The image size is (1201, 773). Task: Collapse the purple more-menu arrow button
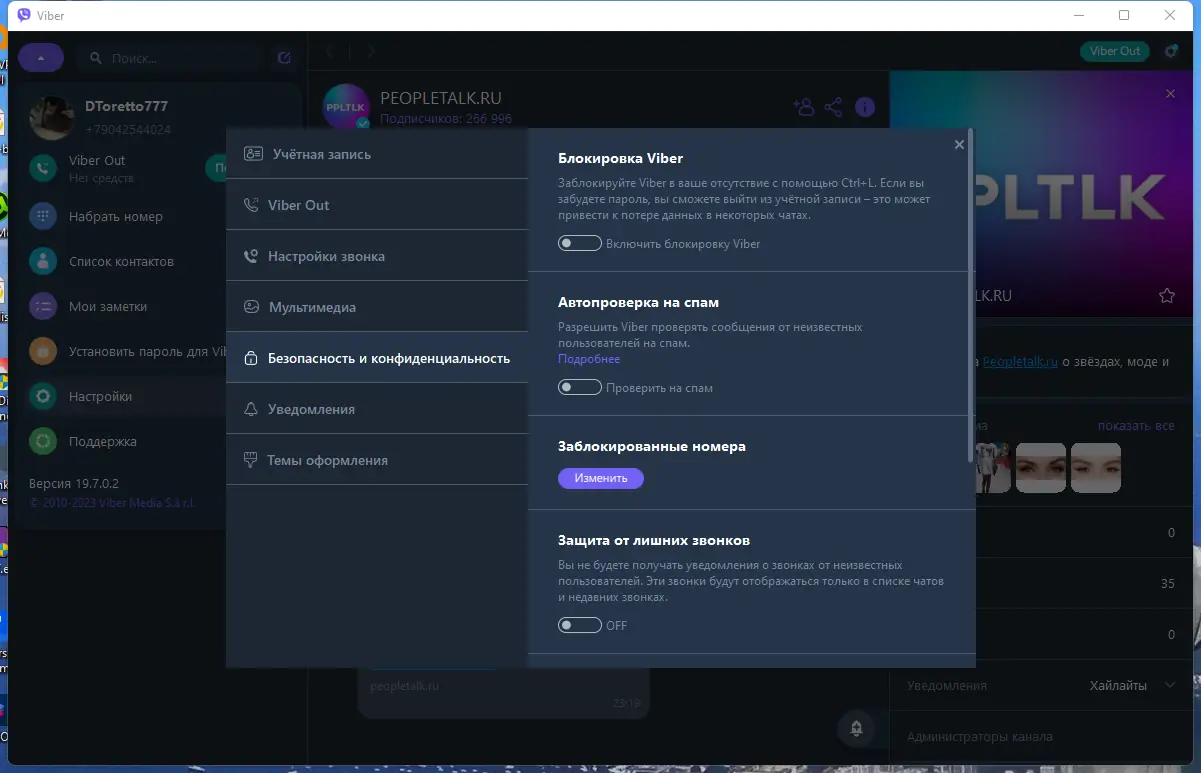41,58
